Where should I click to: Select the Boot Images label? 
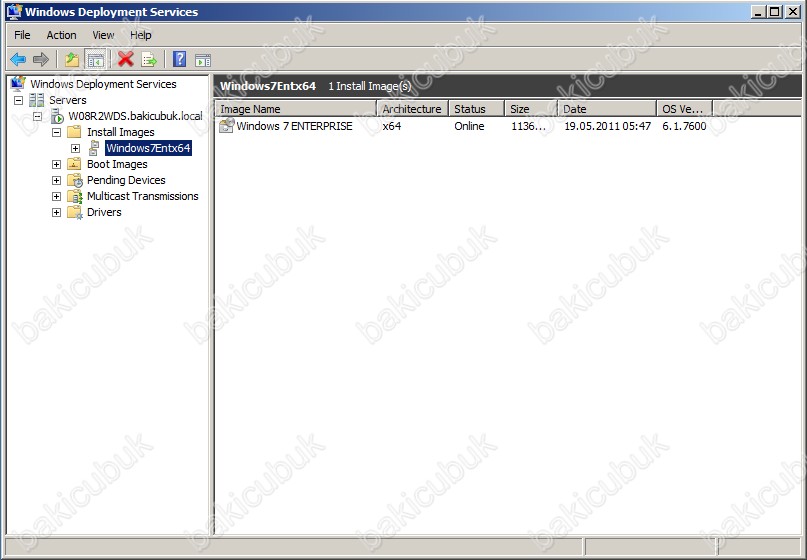click(117, 164)
